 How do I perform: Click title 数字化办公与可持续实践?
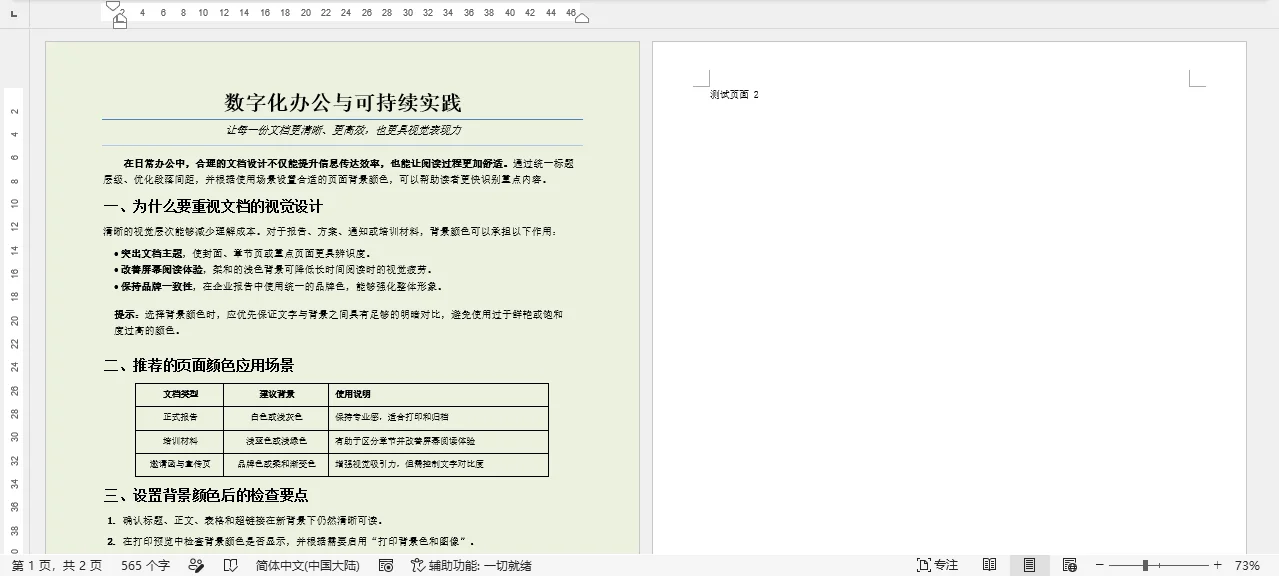(x=343, y=103)
